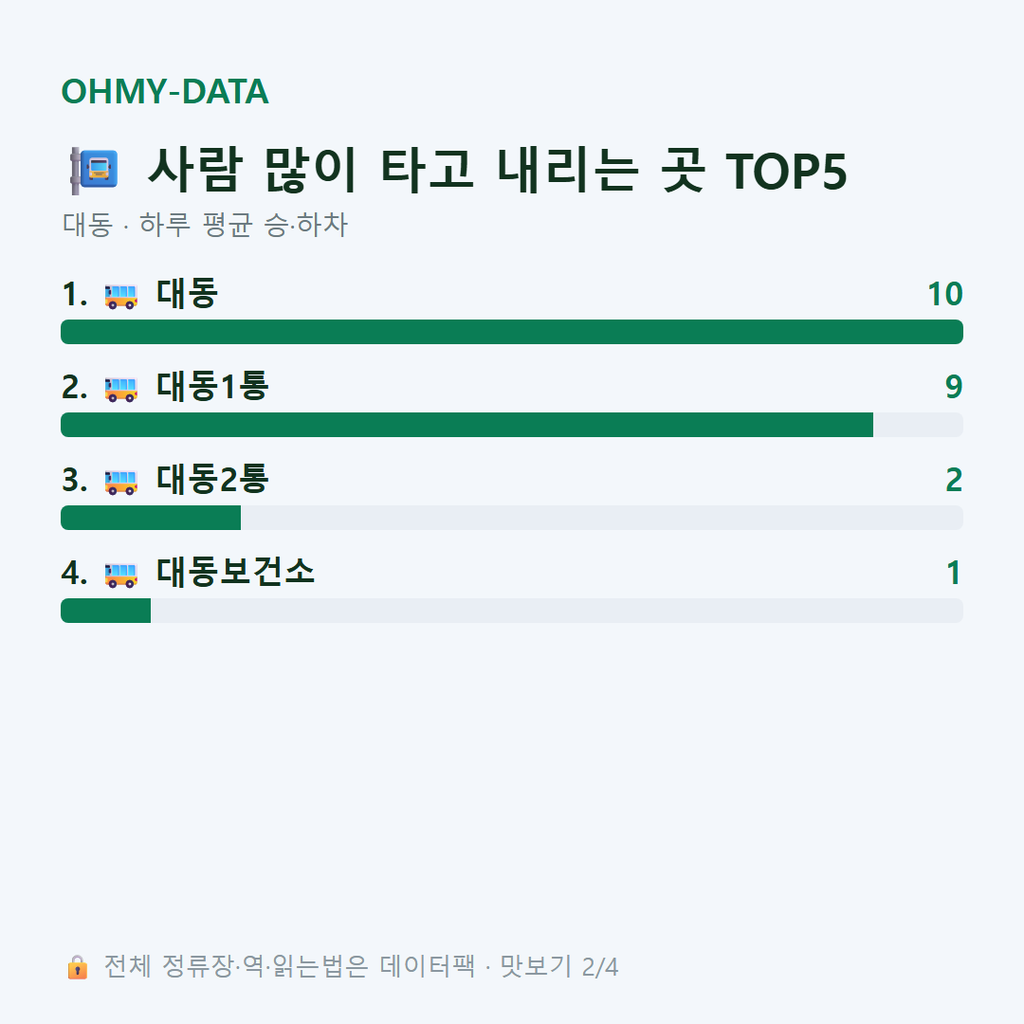The image size is (1024, 1024).
Task: Select the 대동1통 stop name
Action: [x=212, y=387]
